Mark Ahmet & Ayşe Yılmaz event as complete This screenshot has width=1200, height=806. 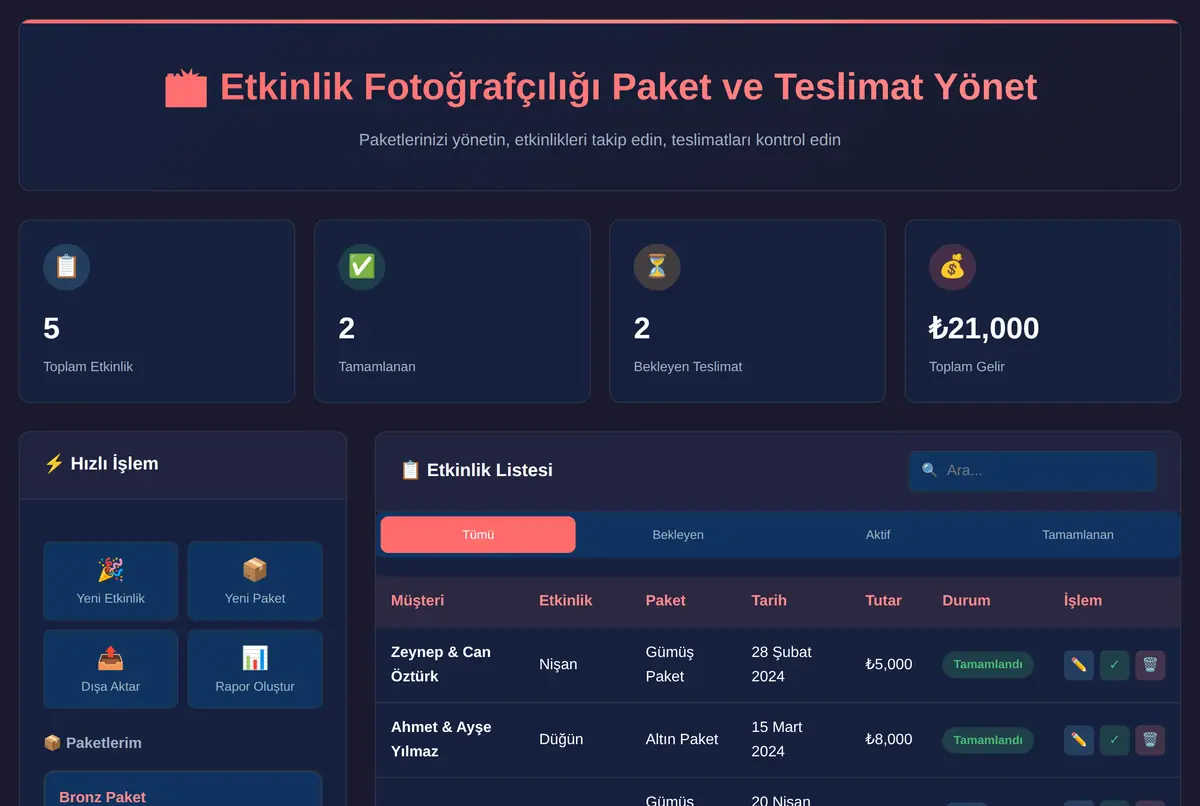click(1114, 740)
